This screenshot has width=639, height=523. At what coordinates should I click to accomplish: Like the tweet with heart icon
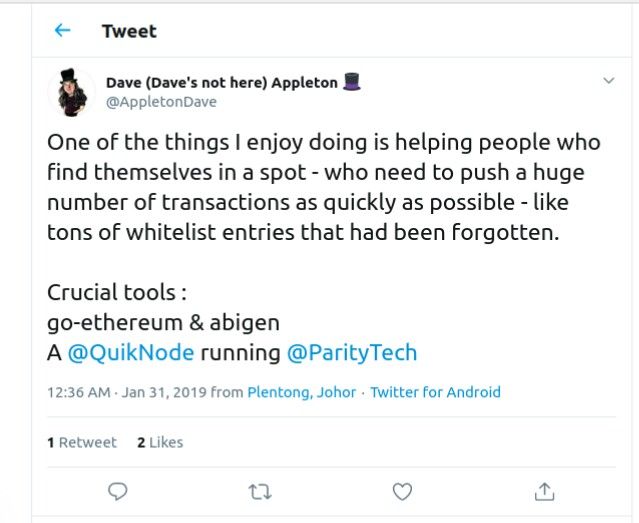click(x=402, y=491)
